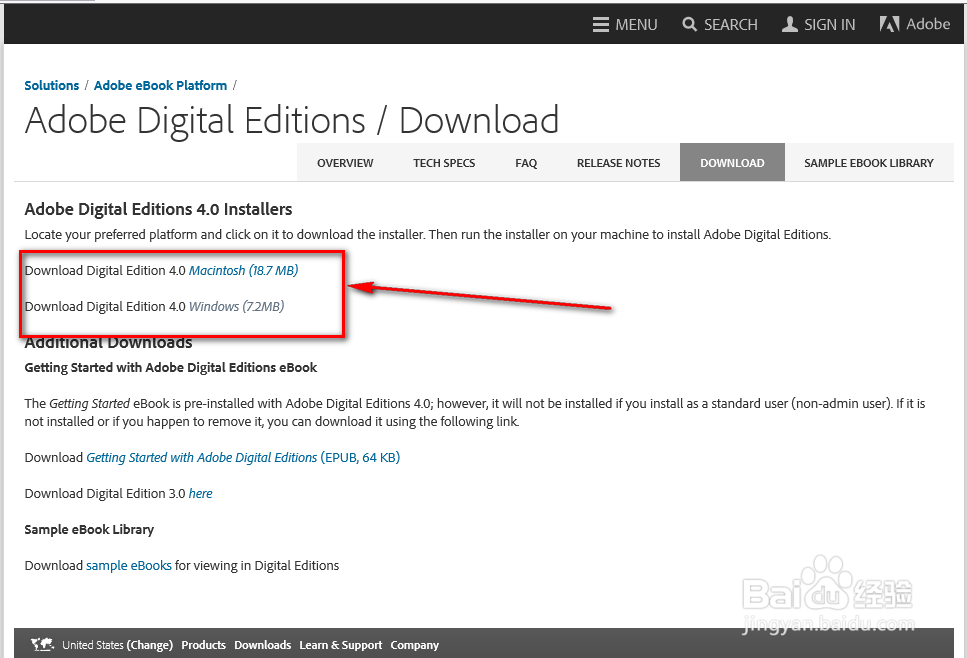Click the SIGN IN text link
This screenshot has height=658, width=967.
click(829, 25)
